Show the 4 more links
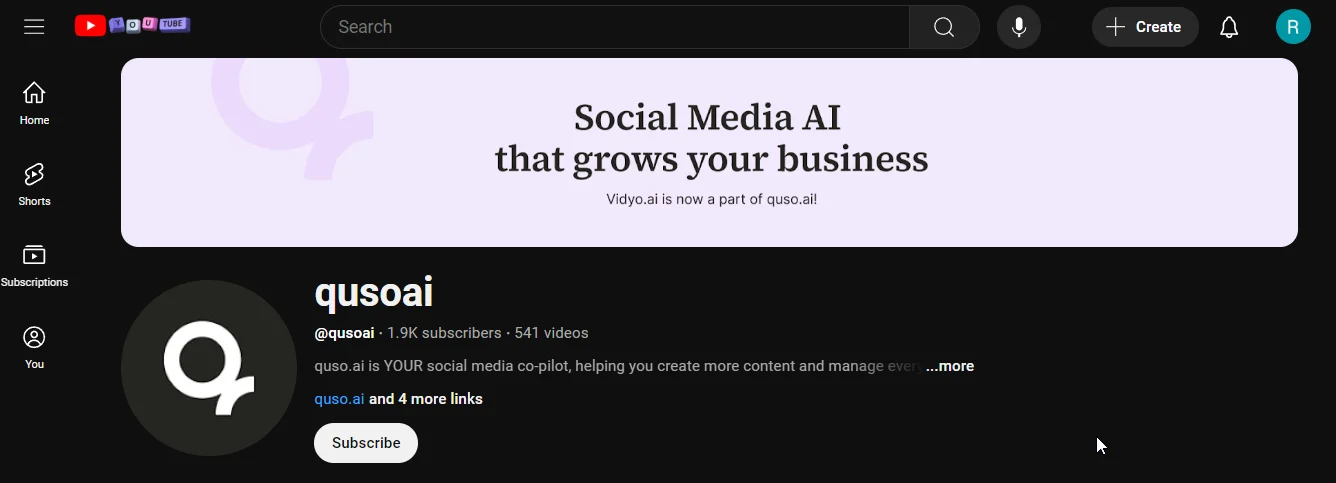The height and width of the screenshot is (483, 1336). pos(426,399)
